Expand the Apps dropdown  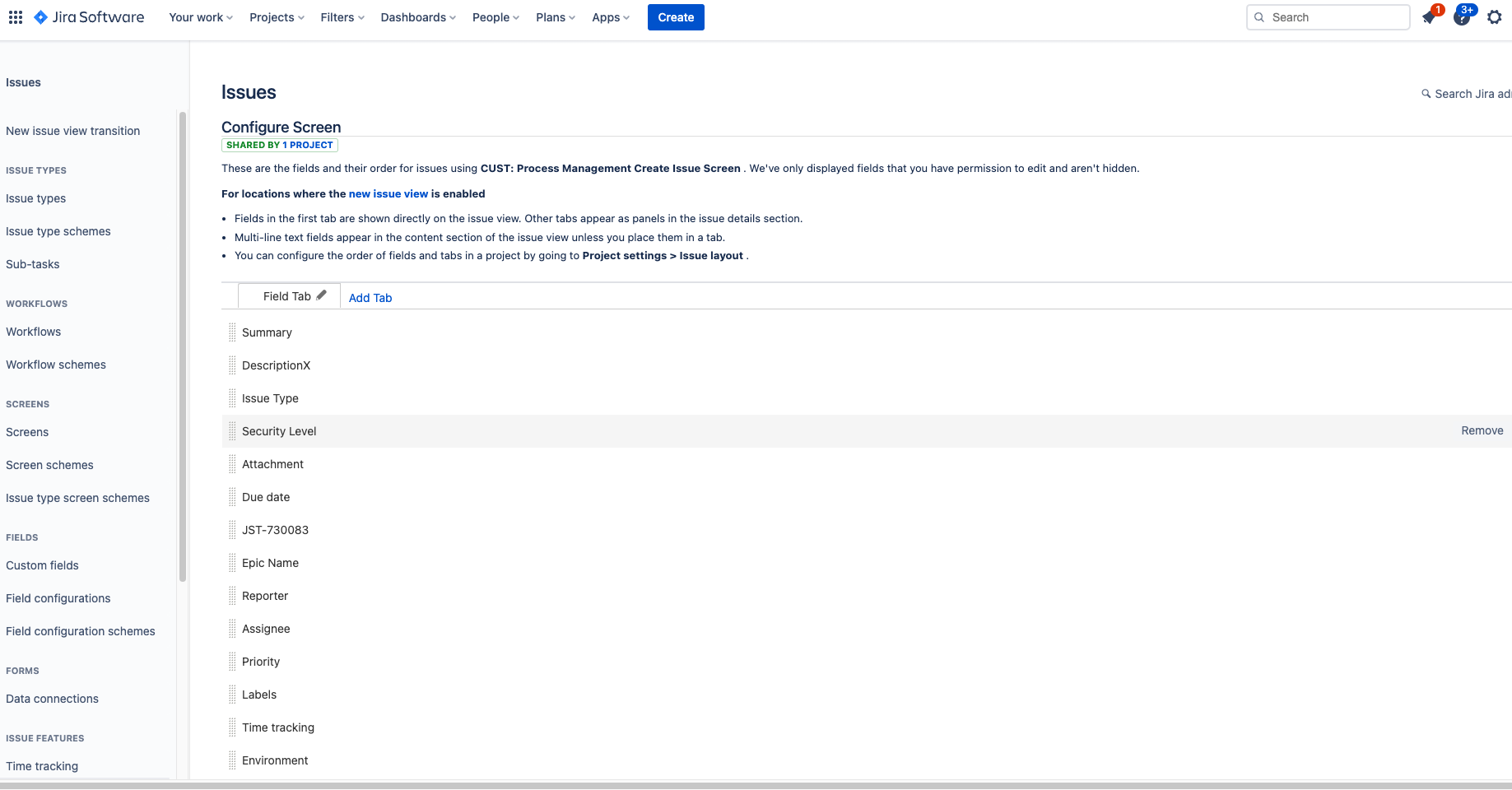[x=611, y=17]
